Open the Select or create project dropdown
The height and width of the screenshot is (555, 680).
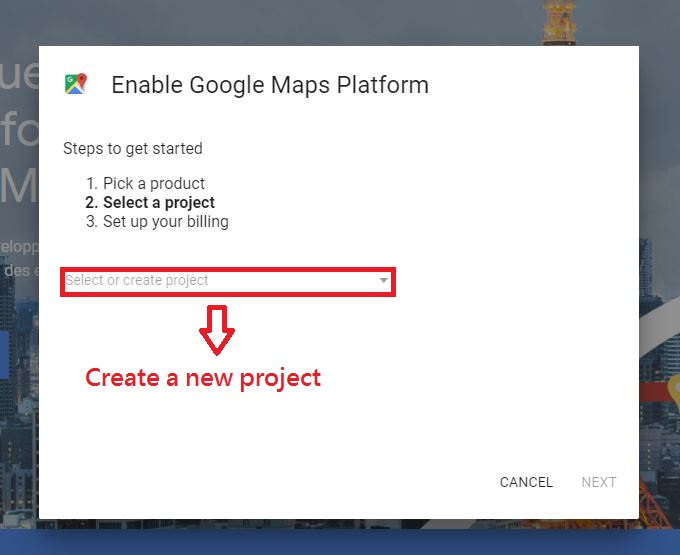[228, 281]
